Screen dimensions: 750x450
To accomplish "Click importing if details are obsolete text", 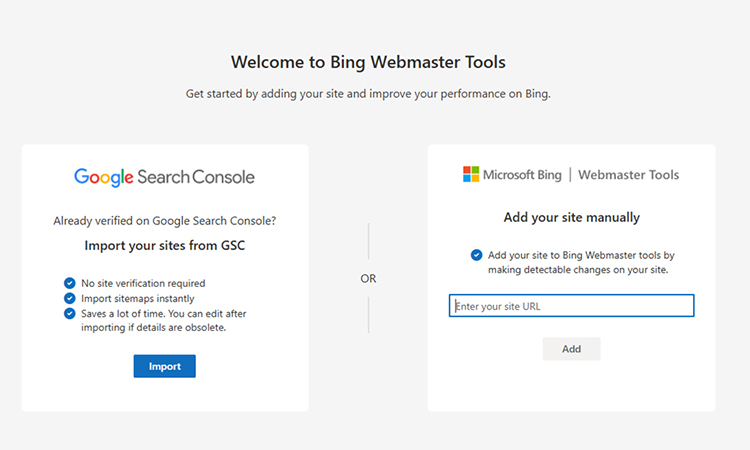I will (154, 328).
